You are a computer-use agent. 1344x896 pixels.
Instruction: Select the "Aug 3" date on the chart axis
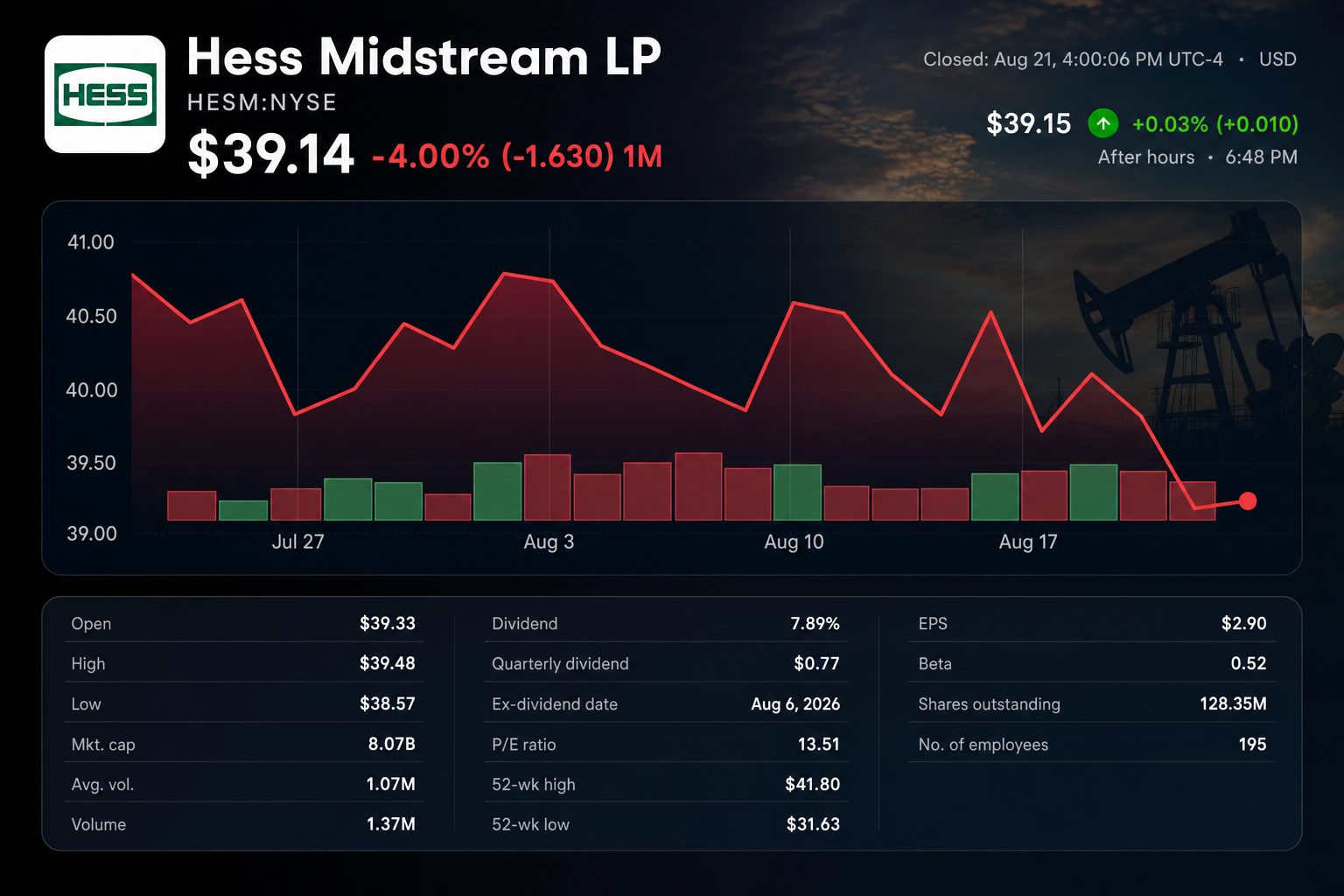point(549,542)
